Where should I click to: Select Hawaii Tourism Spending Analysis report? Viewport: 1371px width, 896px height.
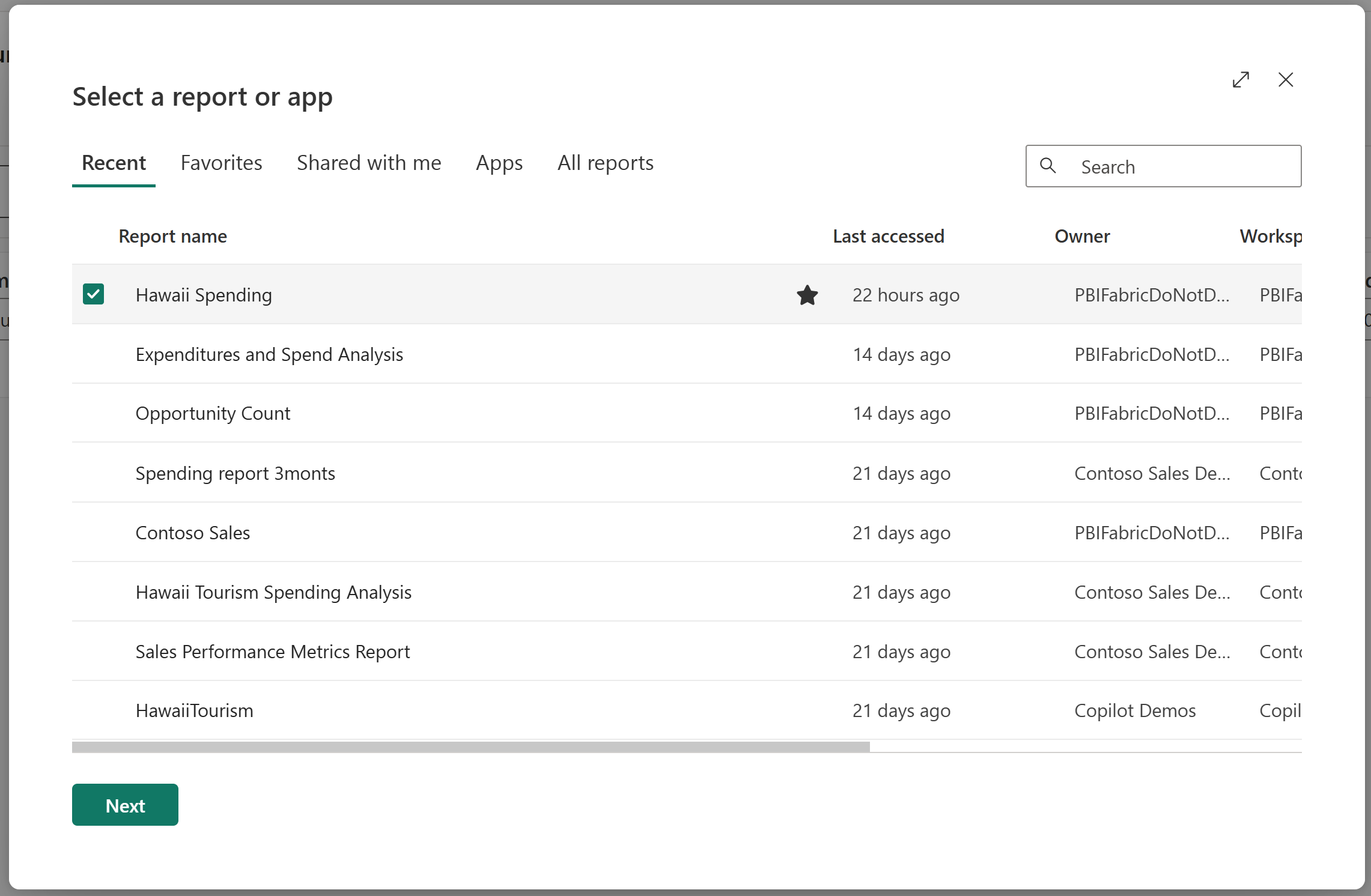(273, 592)
